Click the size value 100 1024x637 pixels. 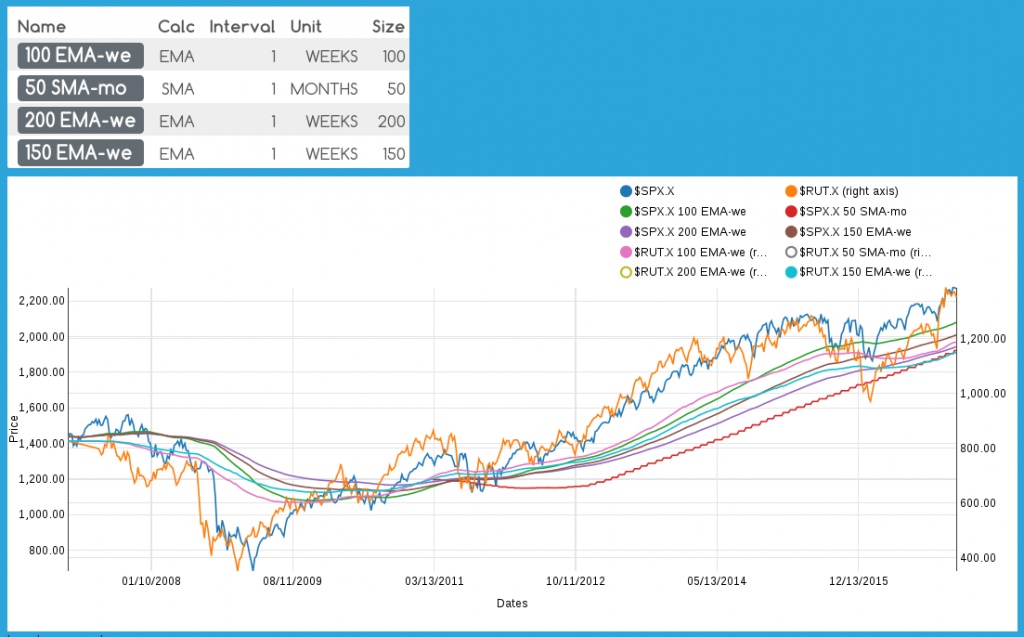pos(394,57)
